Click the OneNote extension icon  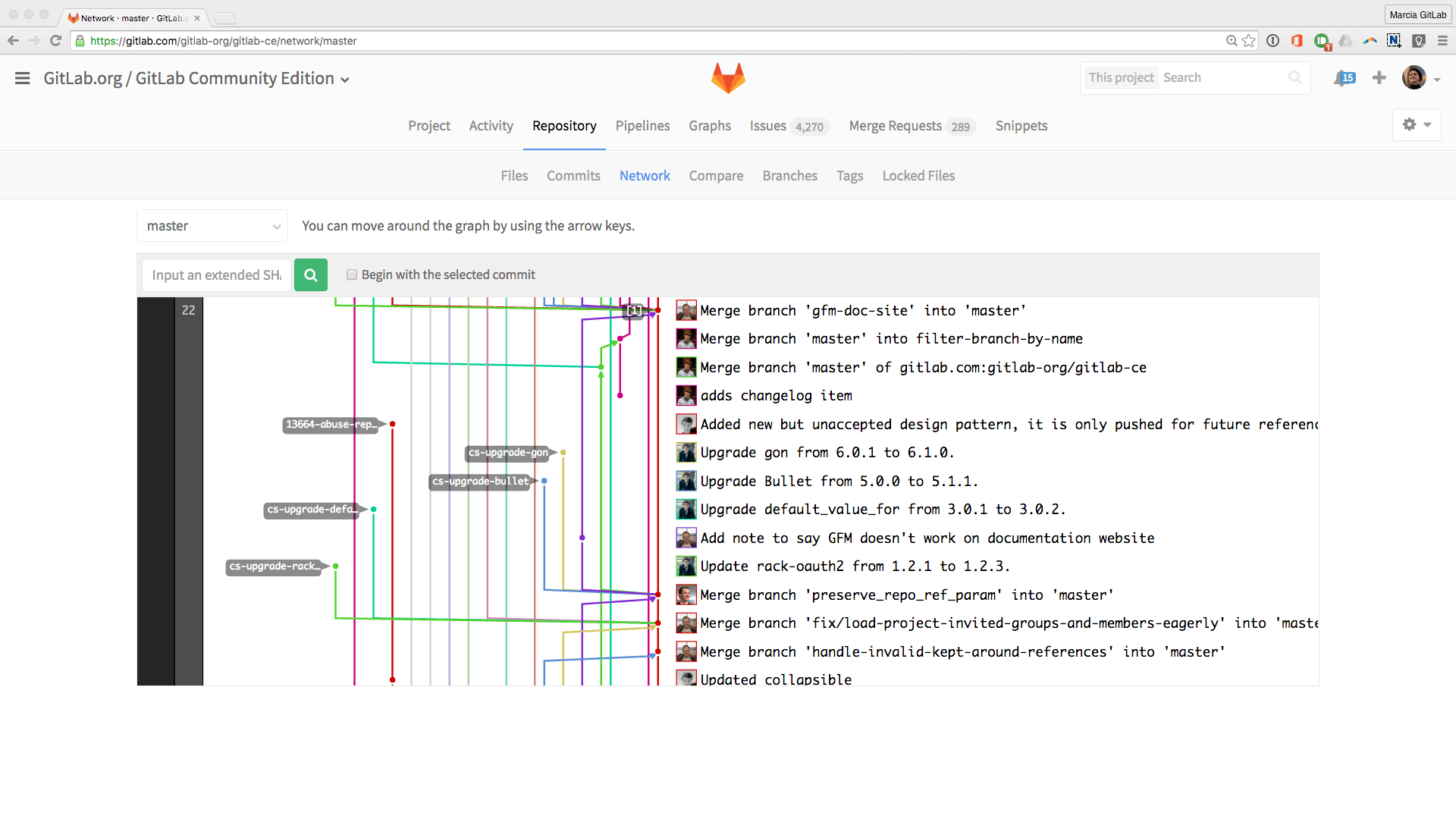point(1394,41)
